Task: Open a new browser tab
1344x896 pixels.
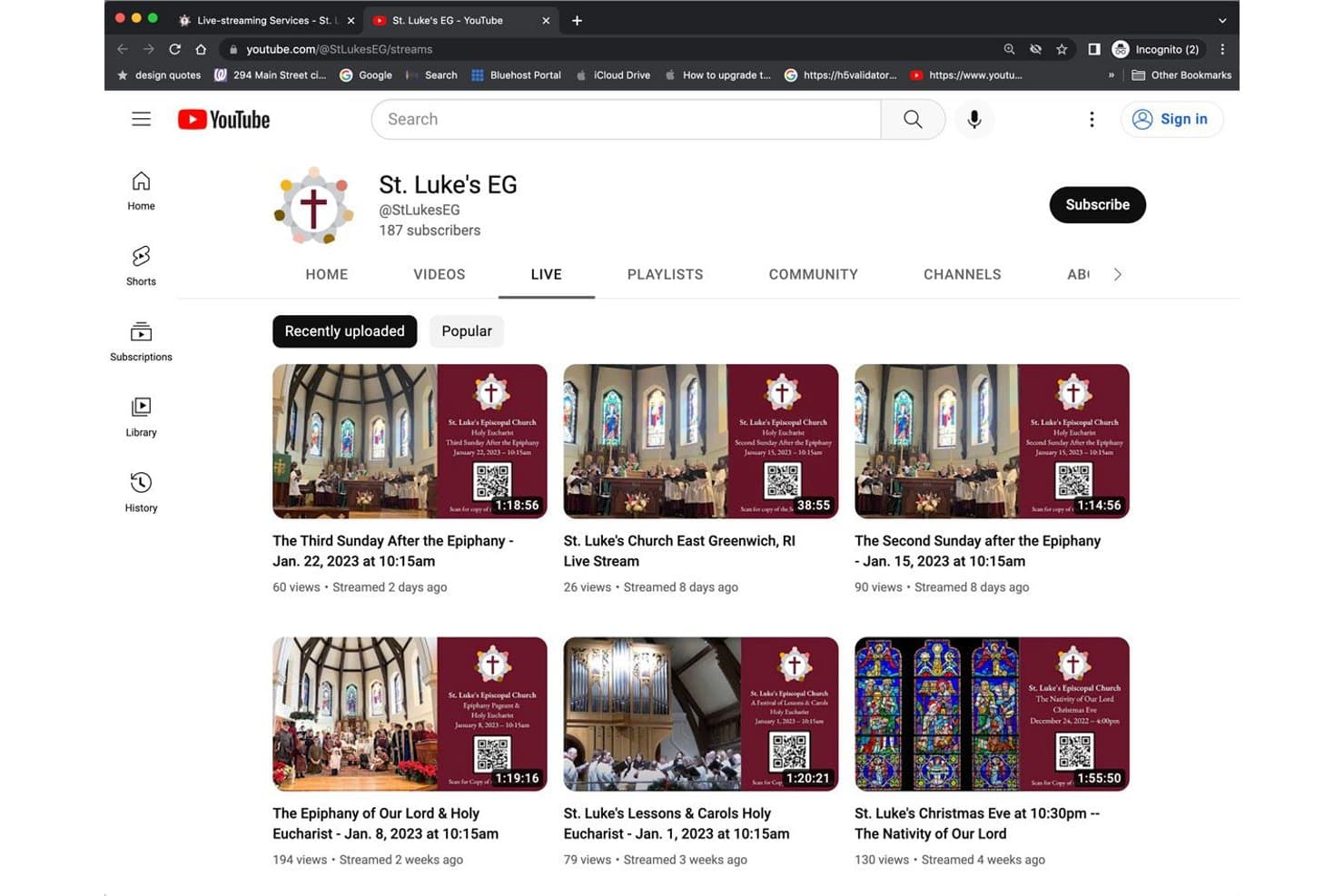Action: click(577, 20)
